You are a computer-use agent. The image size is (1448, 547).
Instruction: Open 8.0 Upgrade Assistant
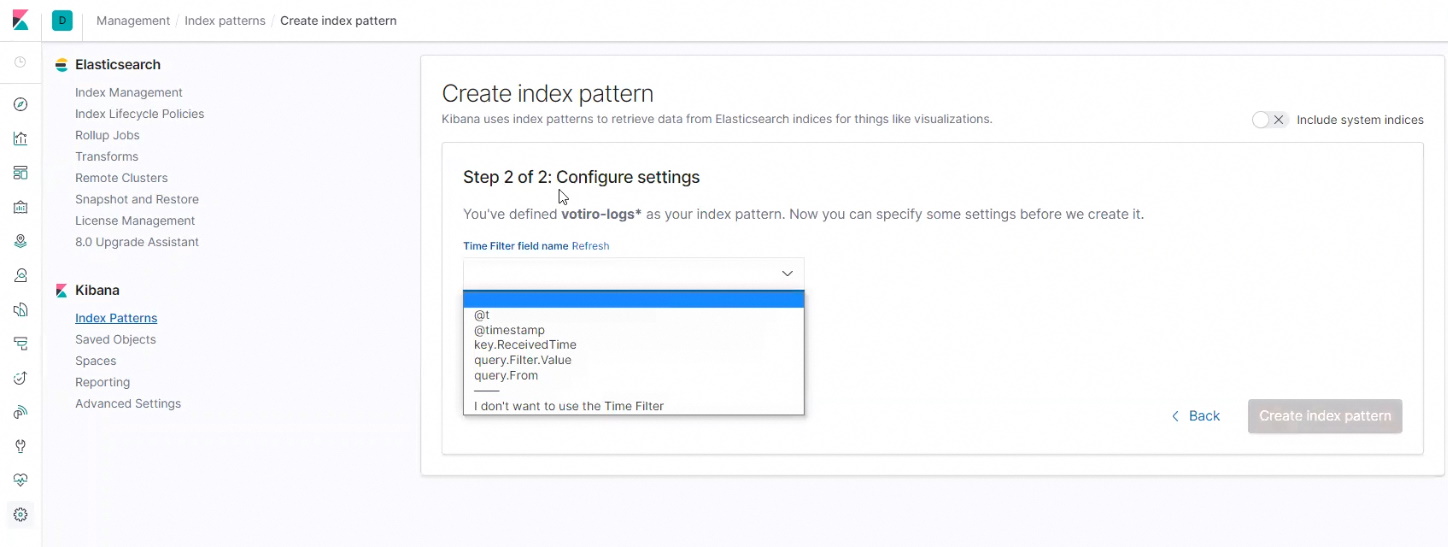137,242
